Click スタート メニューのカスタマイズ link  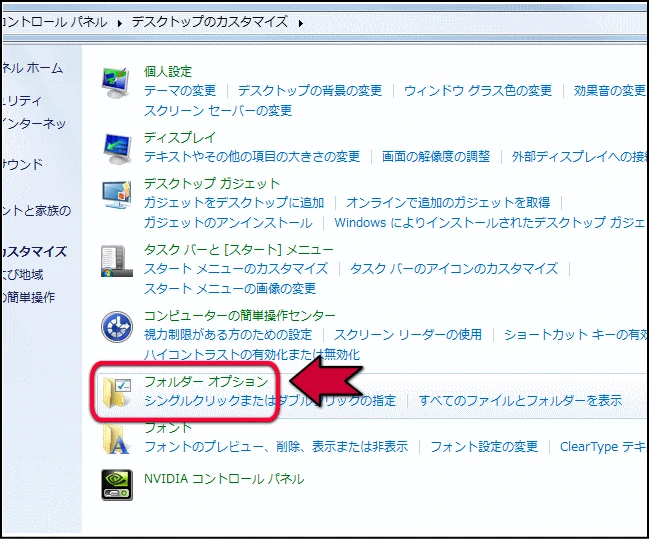click(236, 268)
